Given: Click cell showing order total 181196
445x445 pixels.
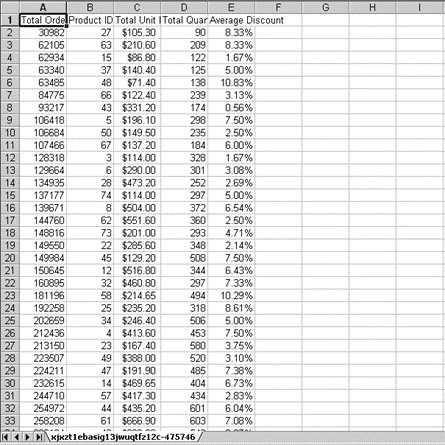Looking at the screenshot, I should (43, 296).
